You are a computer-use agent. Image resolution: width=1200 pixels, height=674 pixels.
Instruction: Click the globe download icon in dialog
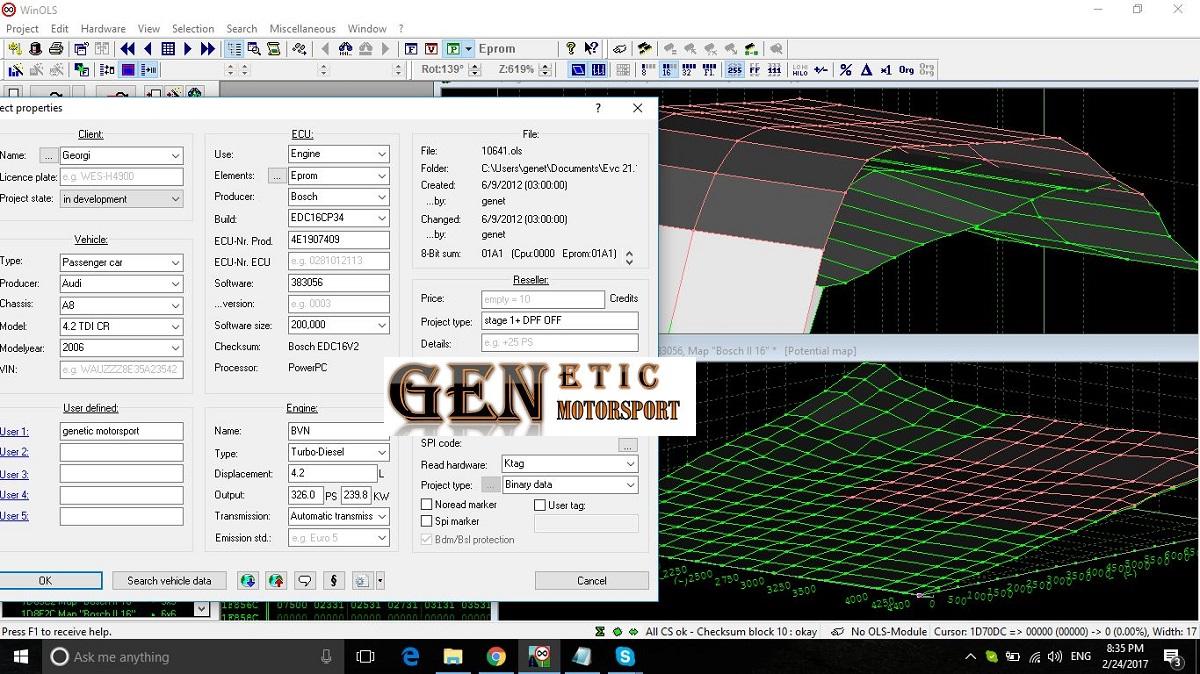(248, 580)
